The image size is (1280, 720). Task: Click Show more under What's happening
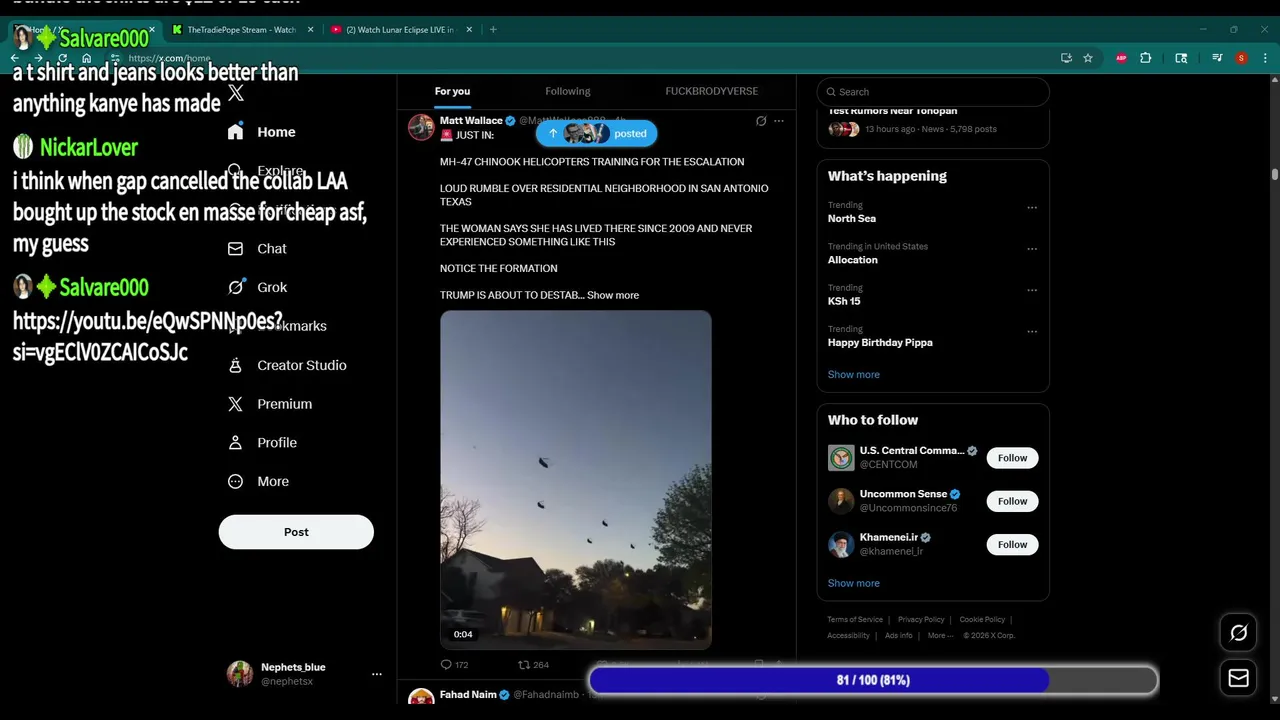854,374
